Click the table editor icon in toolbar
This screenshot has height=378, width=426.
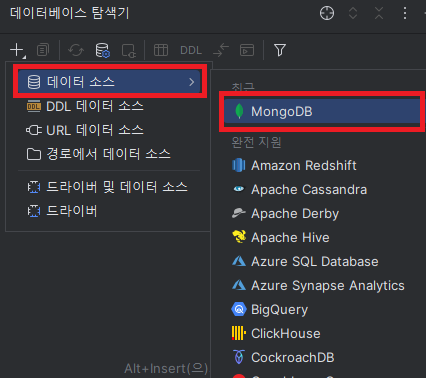click(161, 50)
